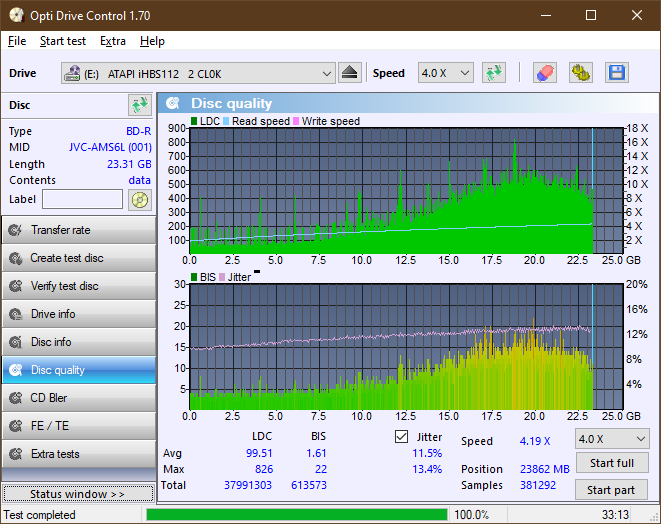Open the Drive selection dropdown

point(198,73)
